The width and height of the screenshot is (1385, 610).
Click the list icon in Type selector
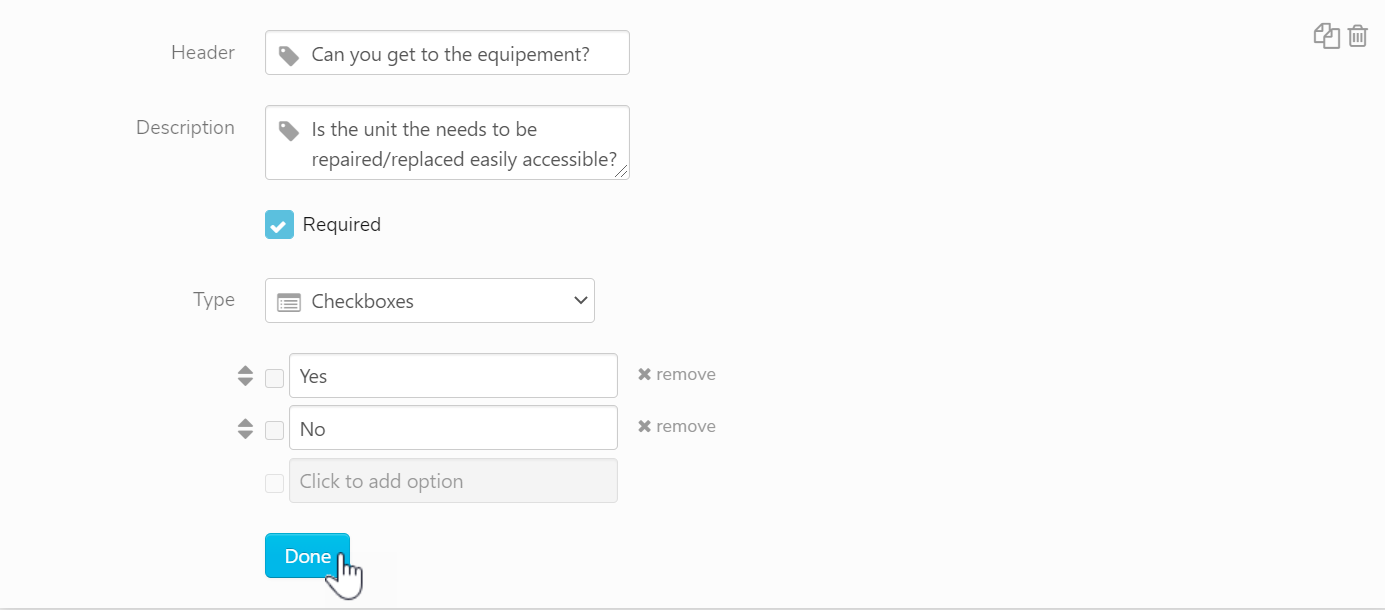tap(289, 302)
